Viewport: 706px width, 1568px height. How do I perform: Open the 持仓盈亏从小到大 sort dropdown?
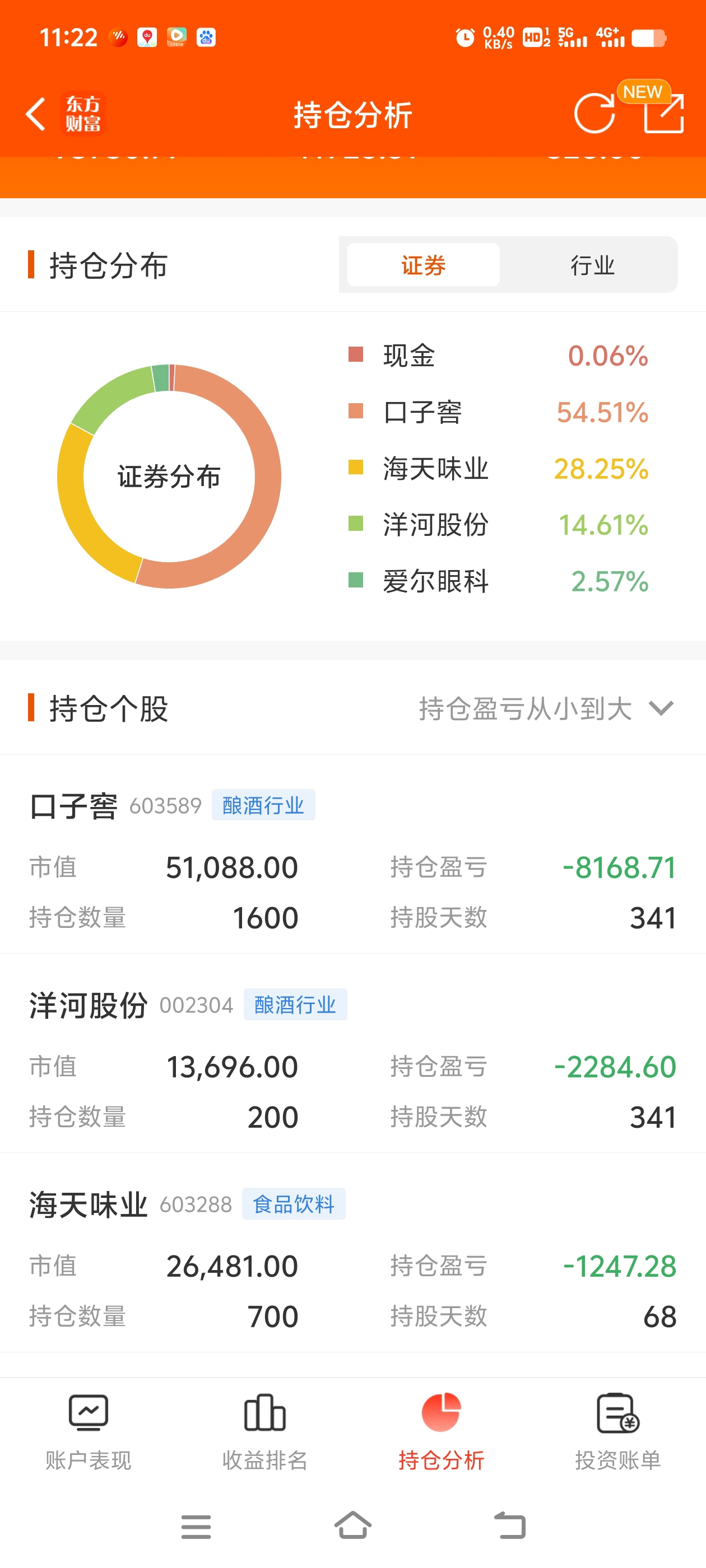pos(546,708)
